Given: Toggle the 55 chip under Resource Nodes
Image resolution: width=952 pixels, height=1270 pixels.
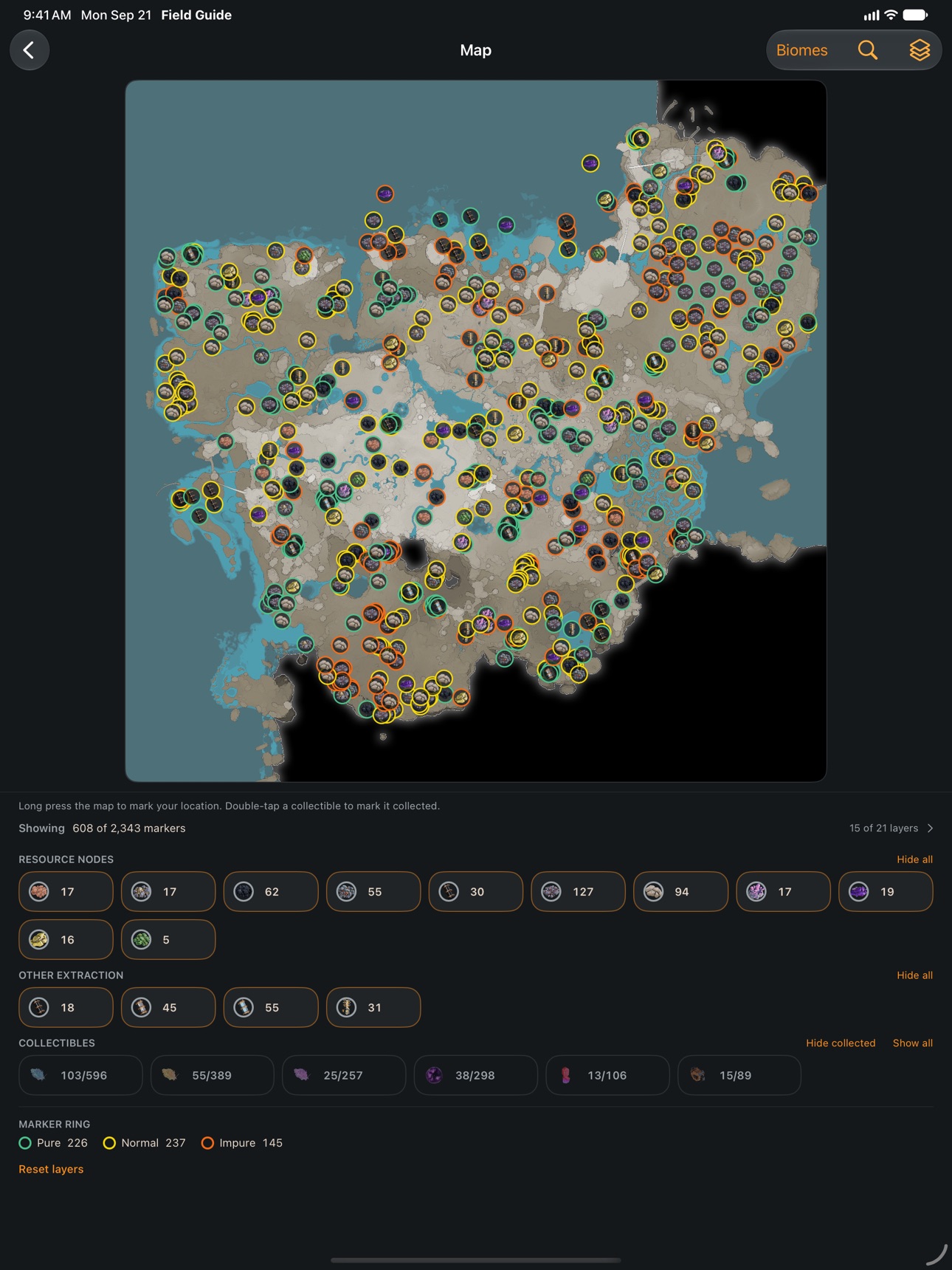Looking at the screenshot, I should [373, 892].
